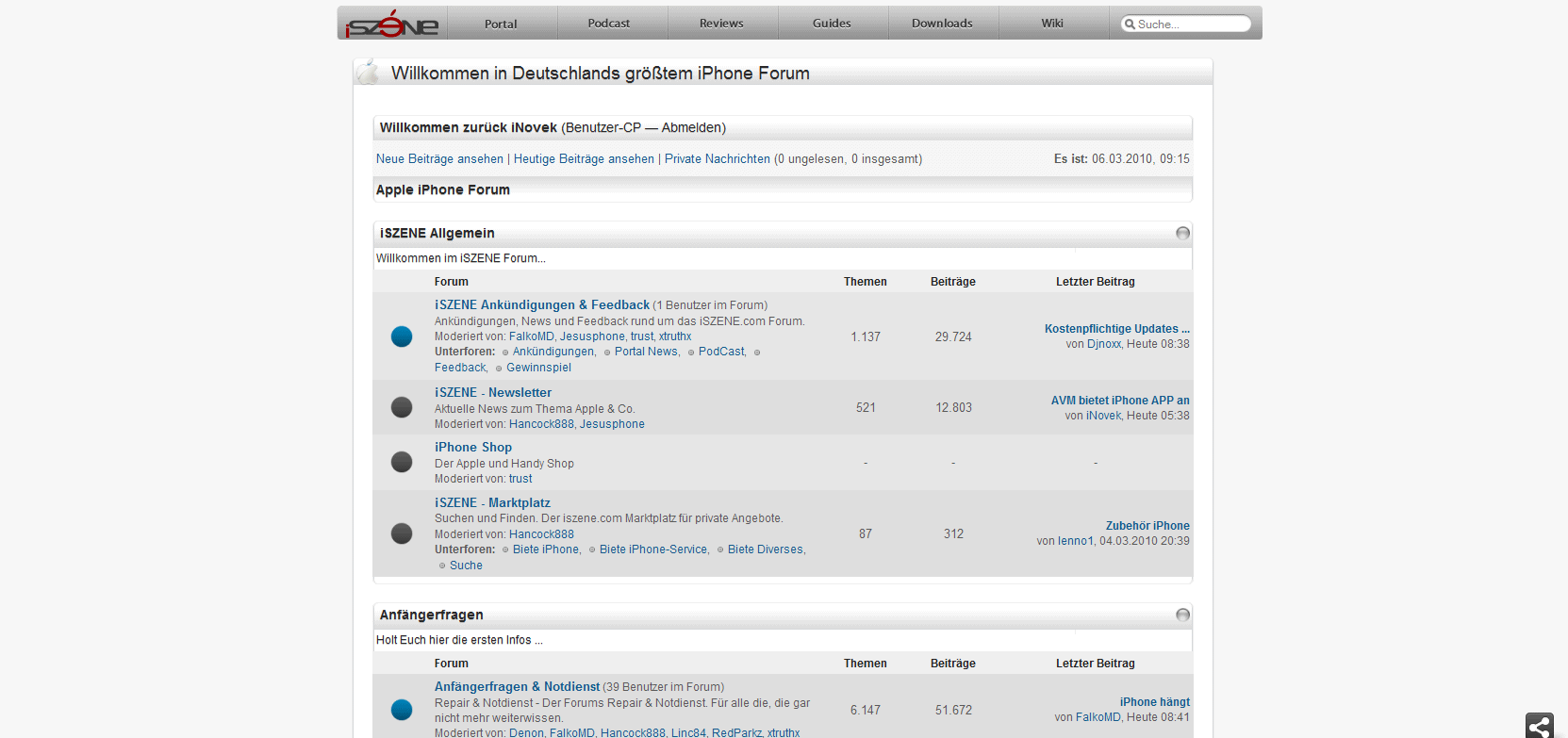Click the grey status icon for iSZENE - Newsletter

tap(402, 407)
